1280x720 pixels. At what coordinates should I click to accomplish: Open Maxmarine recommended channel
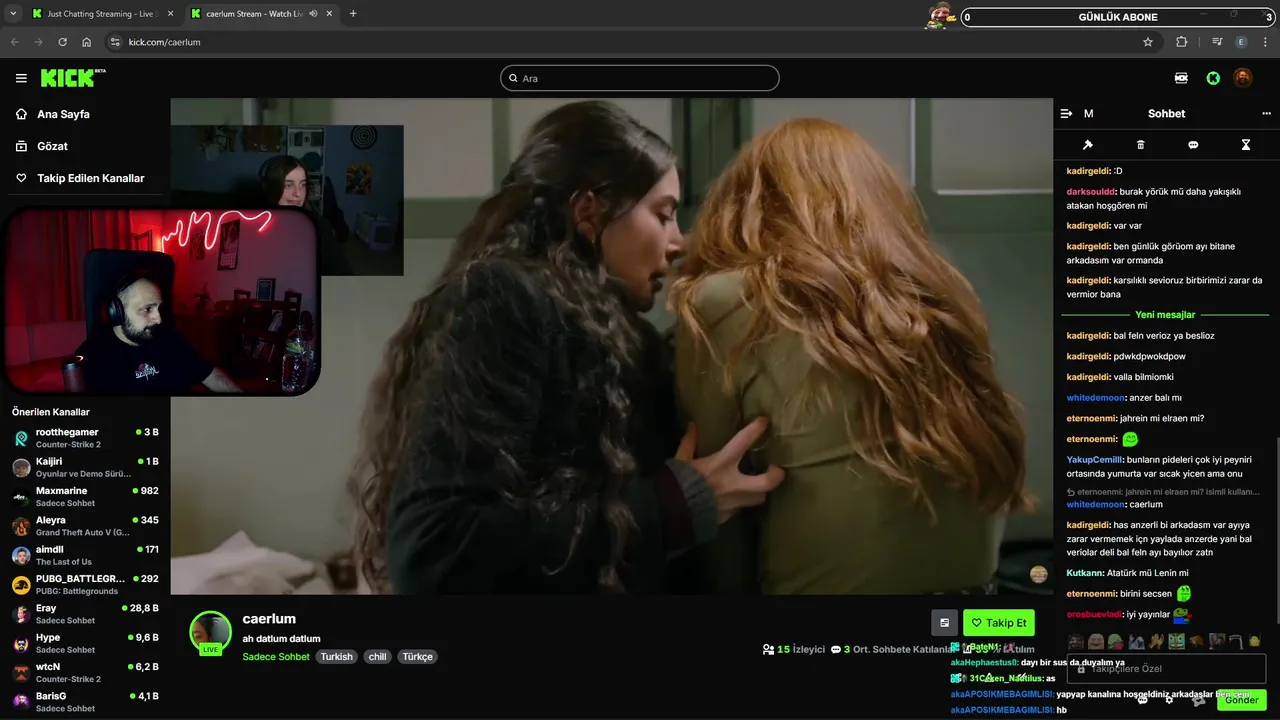[x=86, y=497]
